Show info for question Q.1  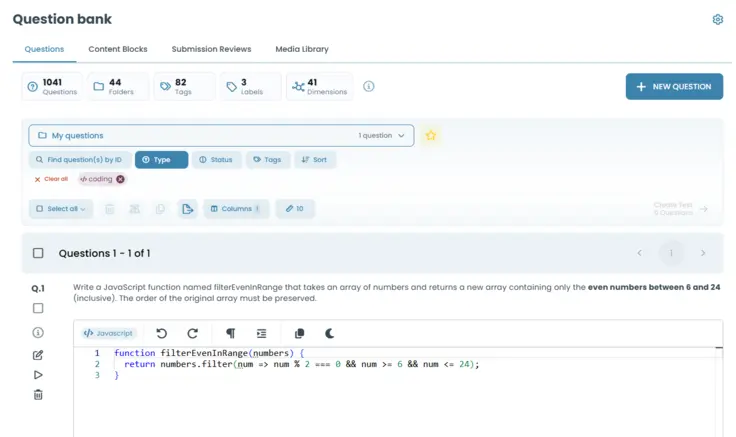[38, 332]
